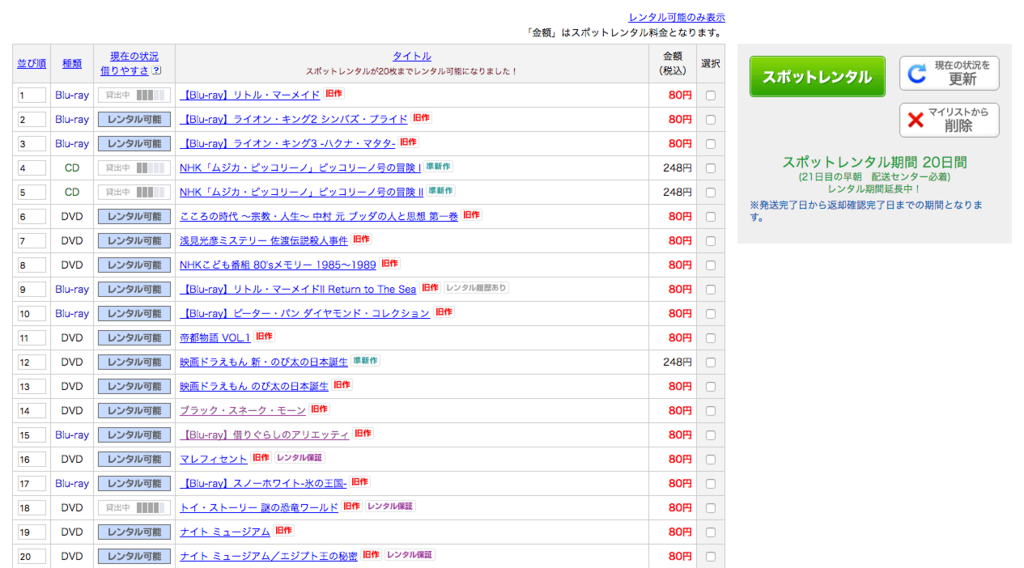Click the help icon beside 借りやすさ
Image resolution: width=1024 pixels, height=568 pixels.
click(156, 71)
